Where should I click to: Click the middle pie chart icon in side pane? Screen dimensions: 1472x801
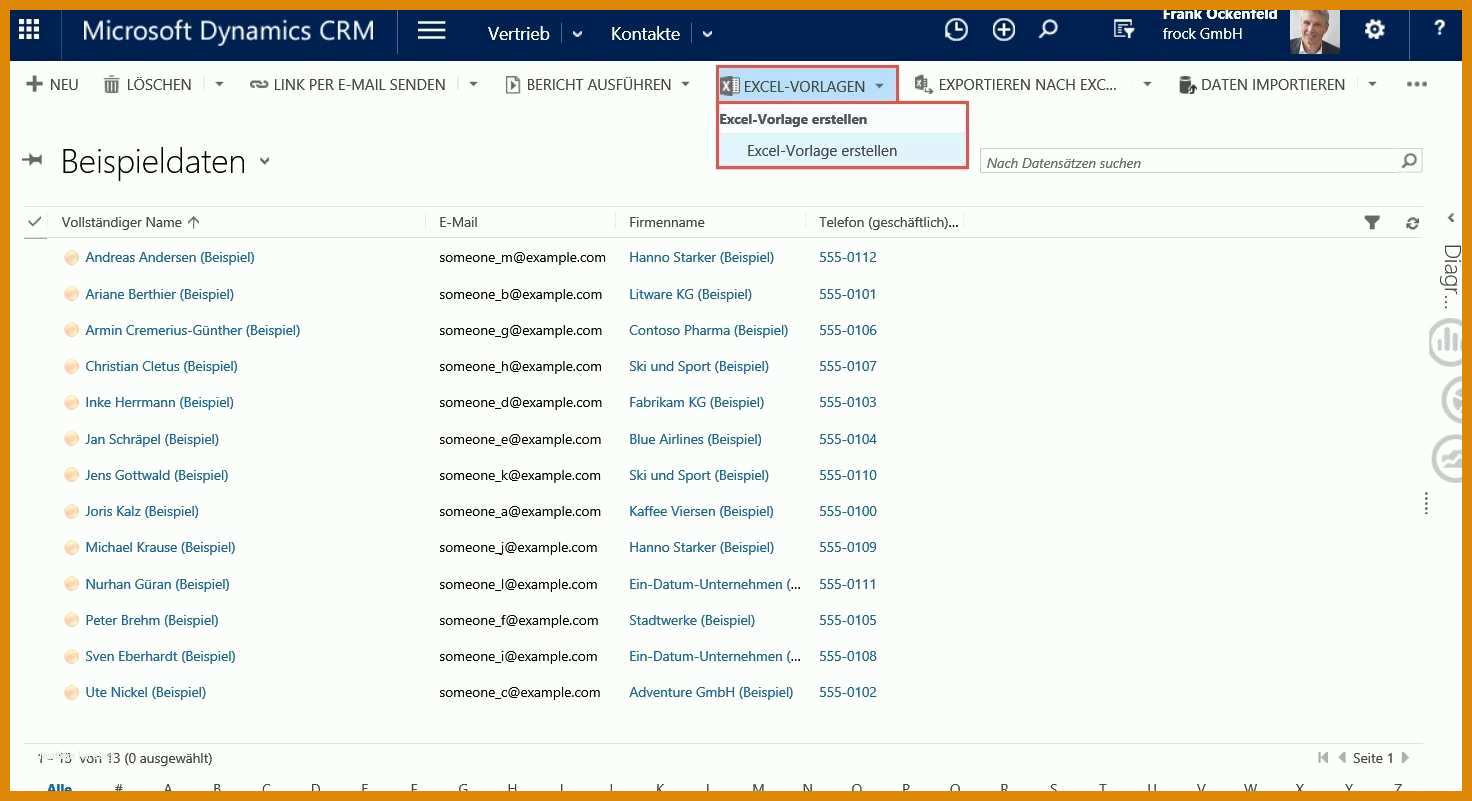tap(1453, 400)
